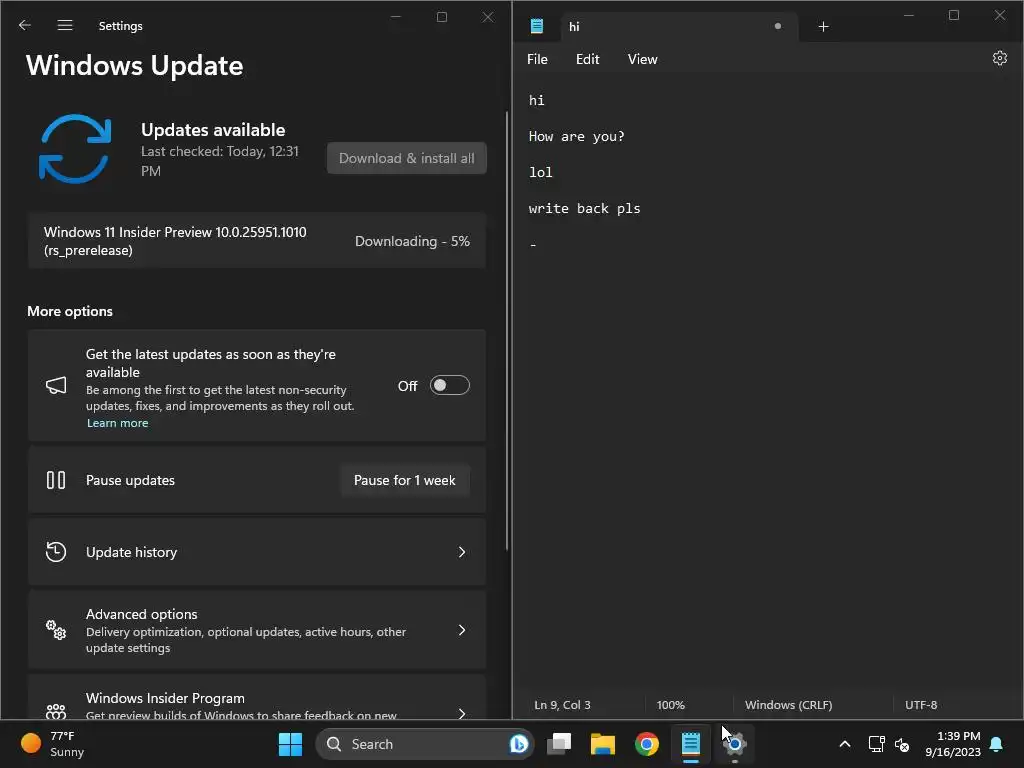Click the Windows (CRLF) line ending indicator
This screenshot has width=1024, height=768.
pos(788,705)
